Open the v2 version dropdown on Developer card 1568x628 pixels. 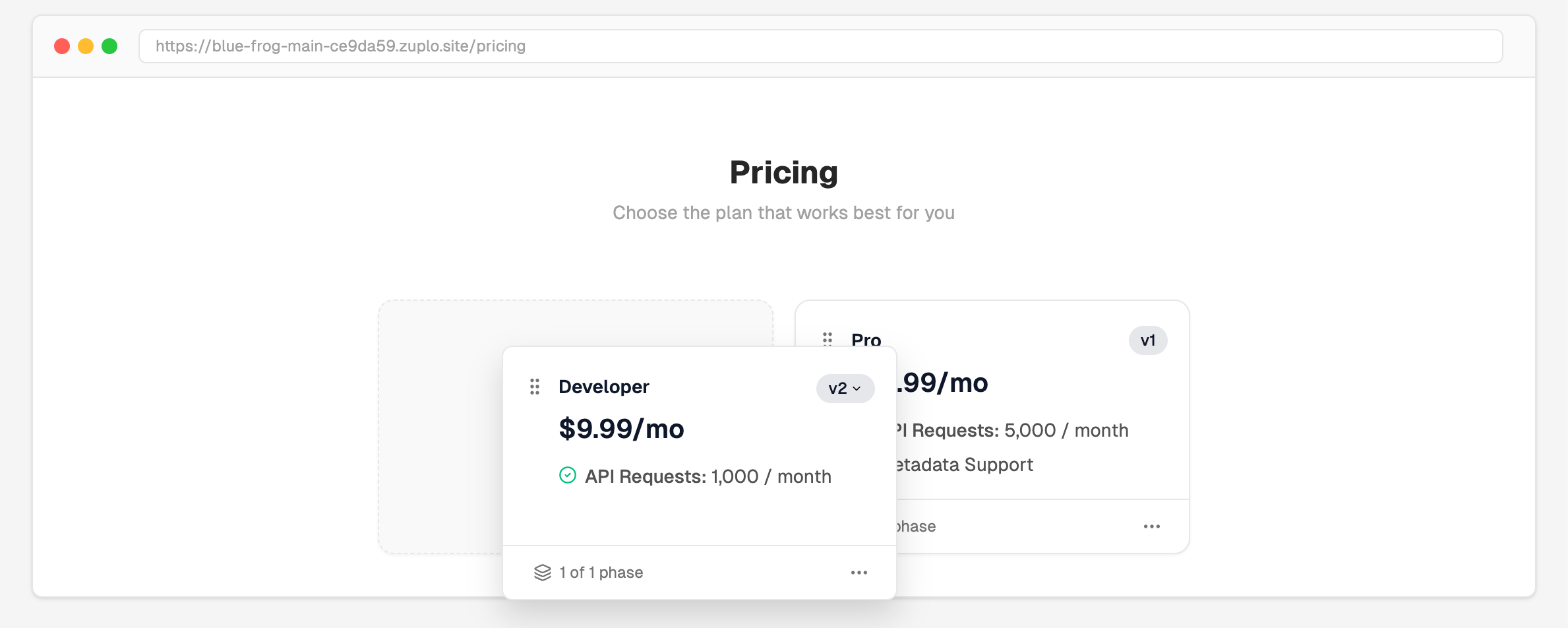(x=845, y=389)
